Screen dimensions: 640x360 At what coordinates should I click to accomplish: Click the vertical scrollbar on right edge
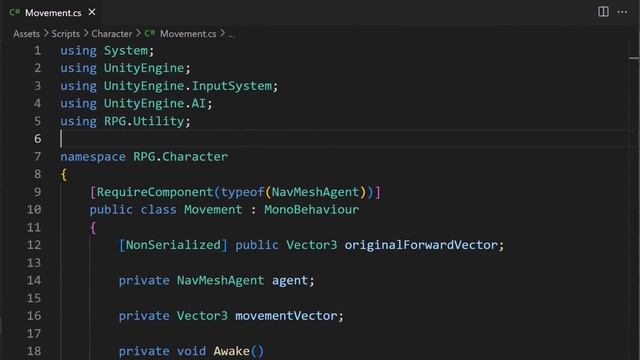634,200
